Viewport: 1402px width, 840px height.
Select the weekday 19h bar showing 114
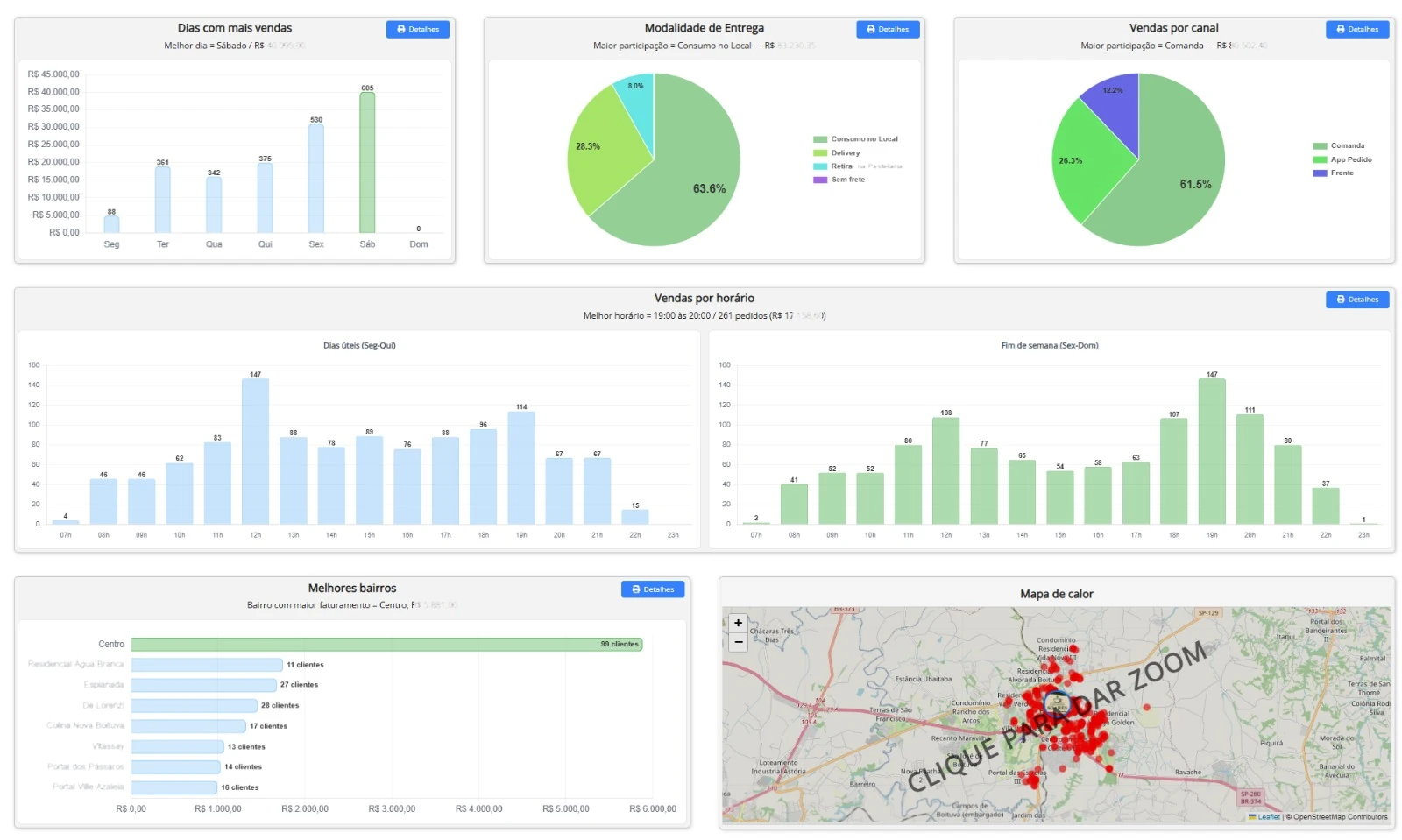tap(521, 468)
